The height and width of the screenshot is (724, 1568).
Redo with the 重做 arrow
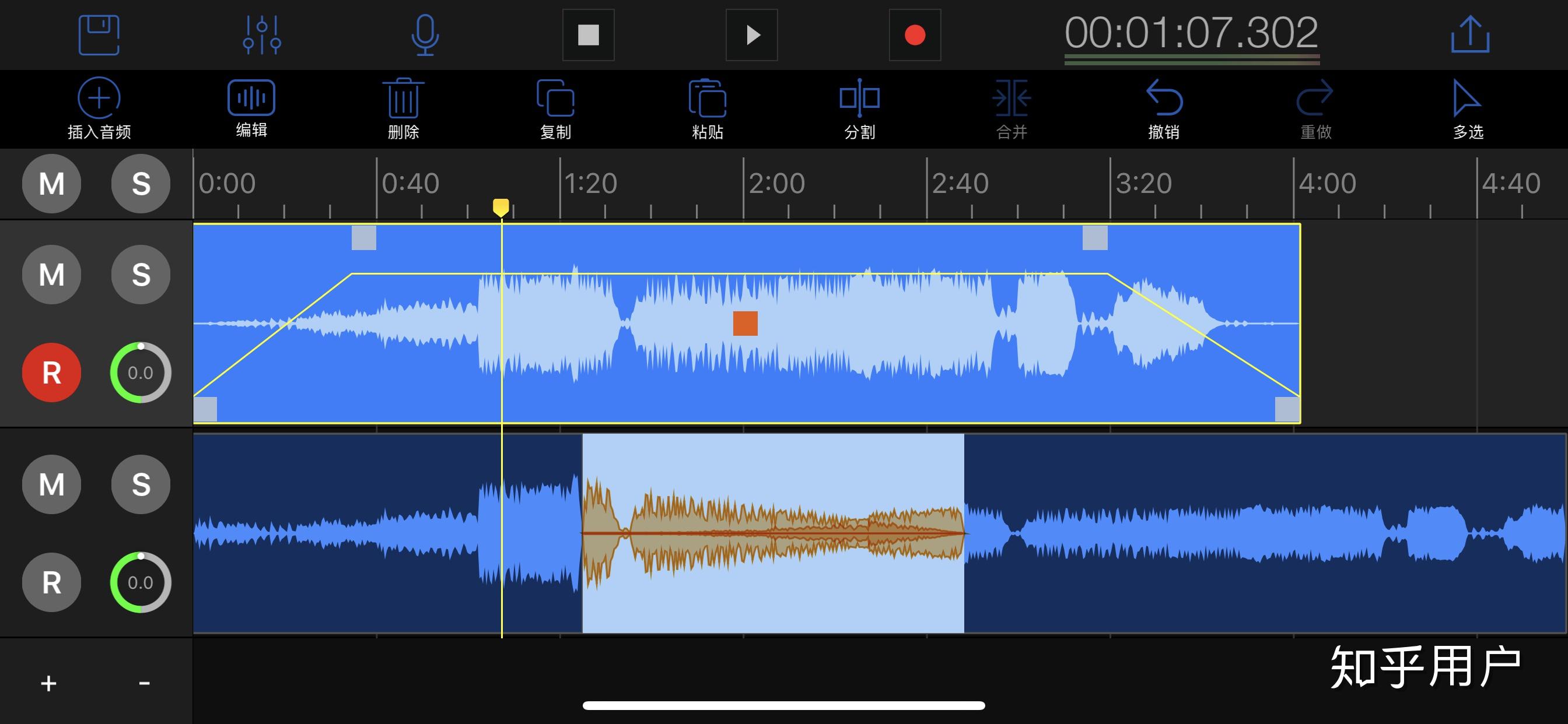[1315, 109]
